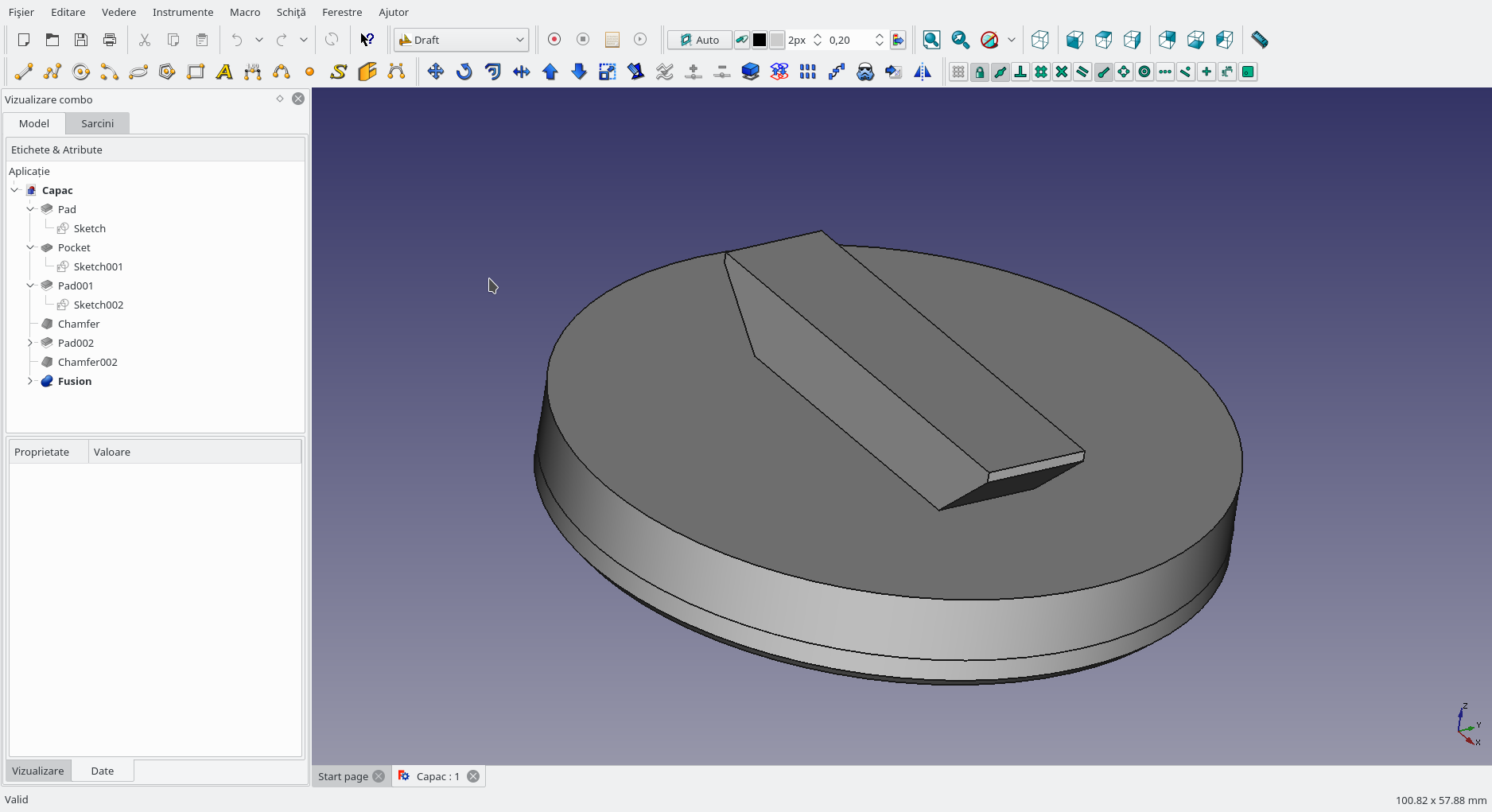Image resolution: width=1492 pixels, height=812 pixels.
Task: Open the Measure distance ruler tool
Action: pyautogui.click(x=1259, y=40)
